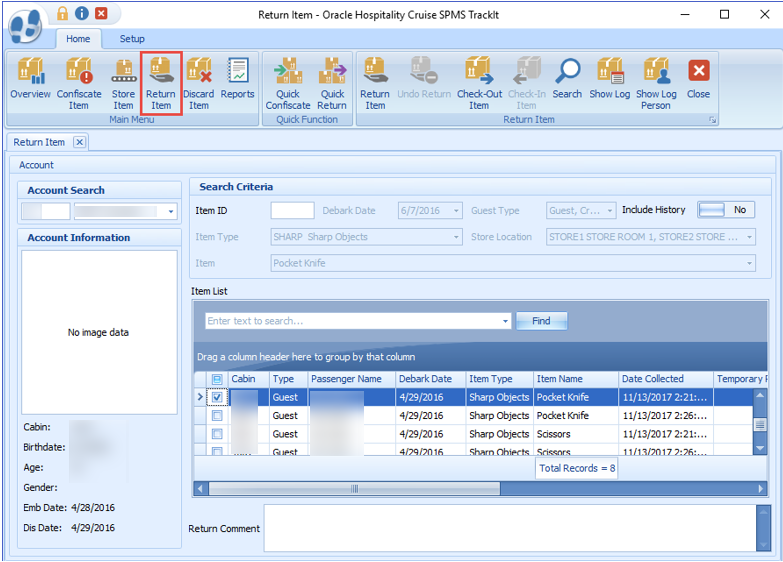783x562 pixels.
Task: Open the Discard Item function
Action: pos(199,83)
